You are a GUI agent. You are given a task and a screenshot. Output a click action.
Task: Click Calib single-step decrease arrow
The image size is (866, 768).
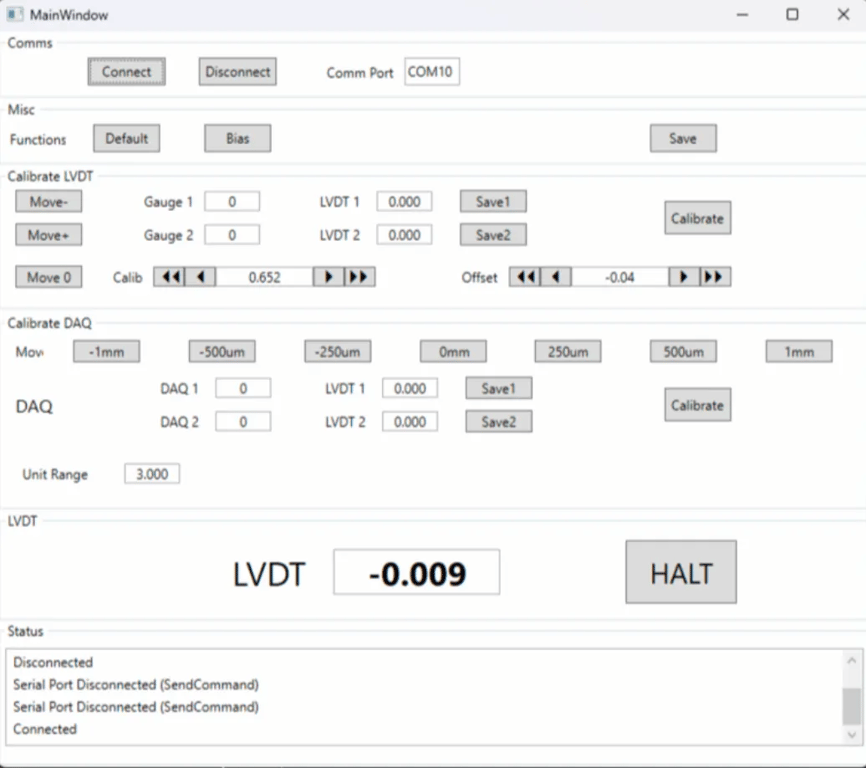point(200,277)
